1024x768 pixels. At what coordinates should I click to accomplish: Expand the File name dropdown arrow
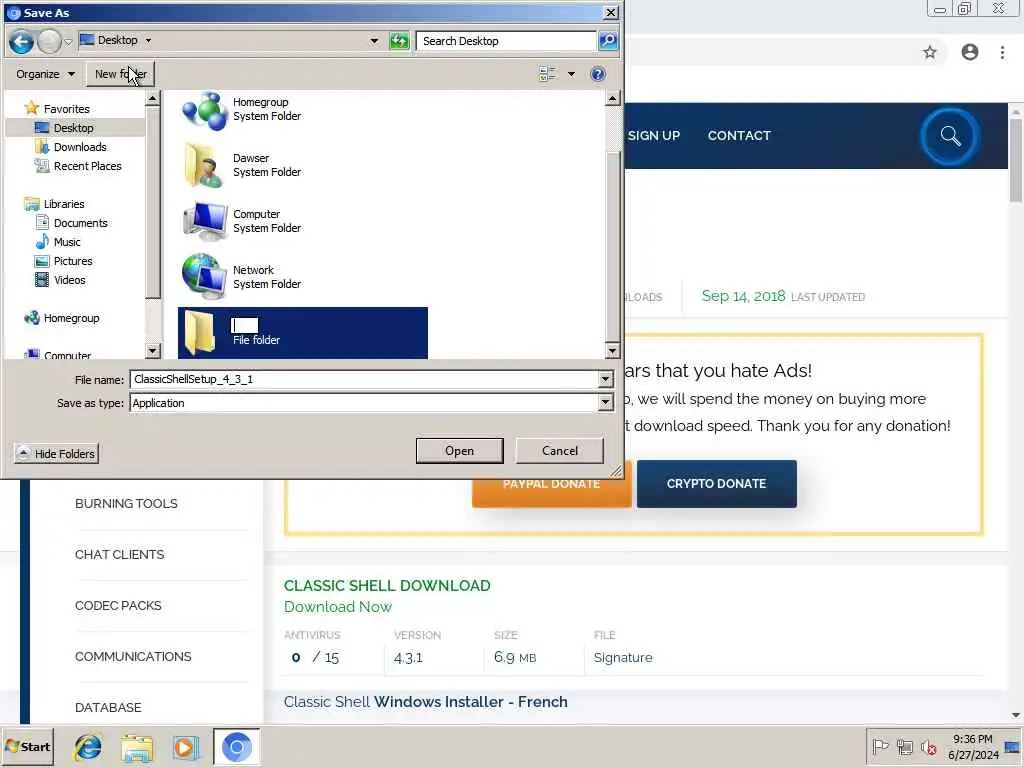[x=605, y=379]
